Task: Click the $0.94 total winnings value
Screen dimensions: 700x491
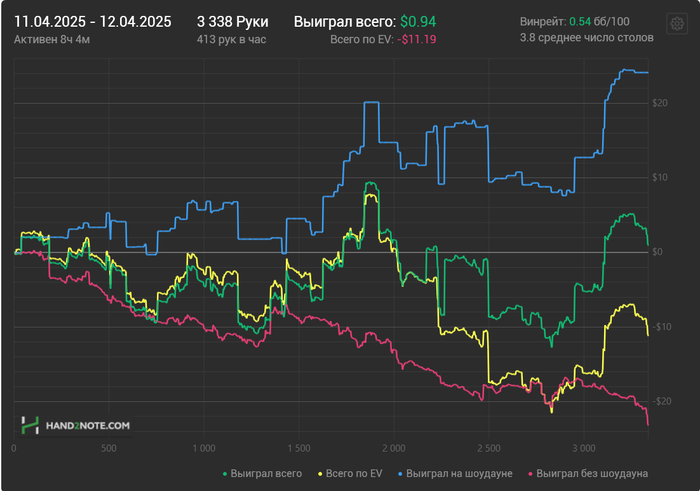Action: tap(418, 21)
